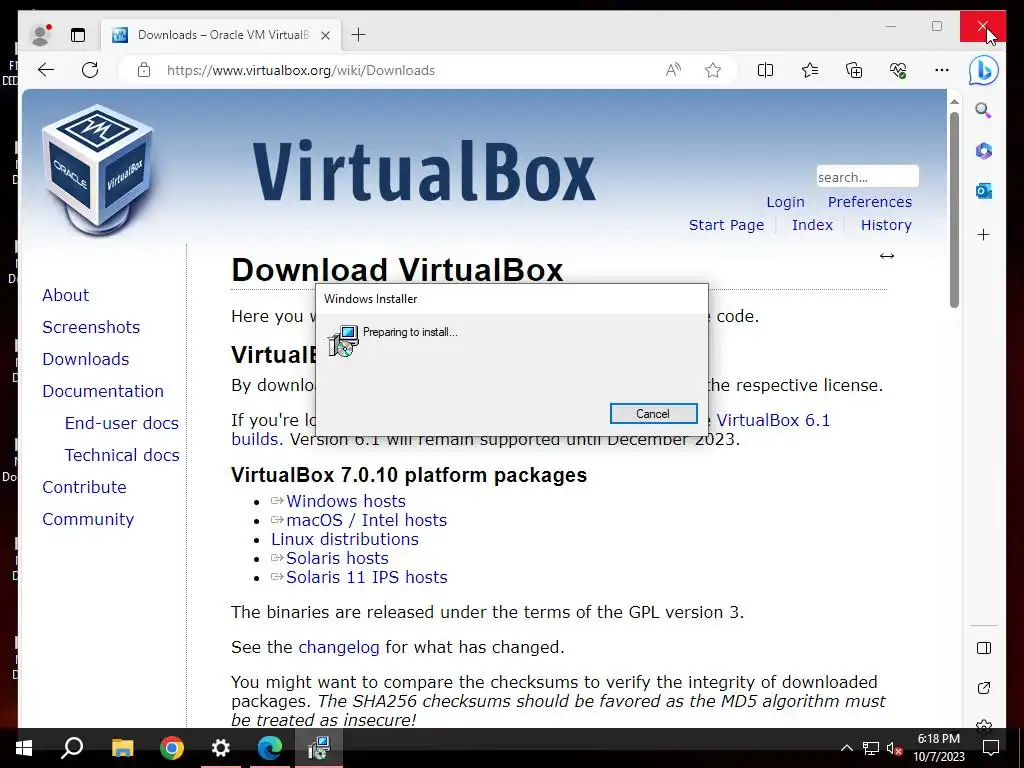
Task: Download the Solaris hosts package
Action: point(337,558)
